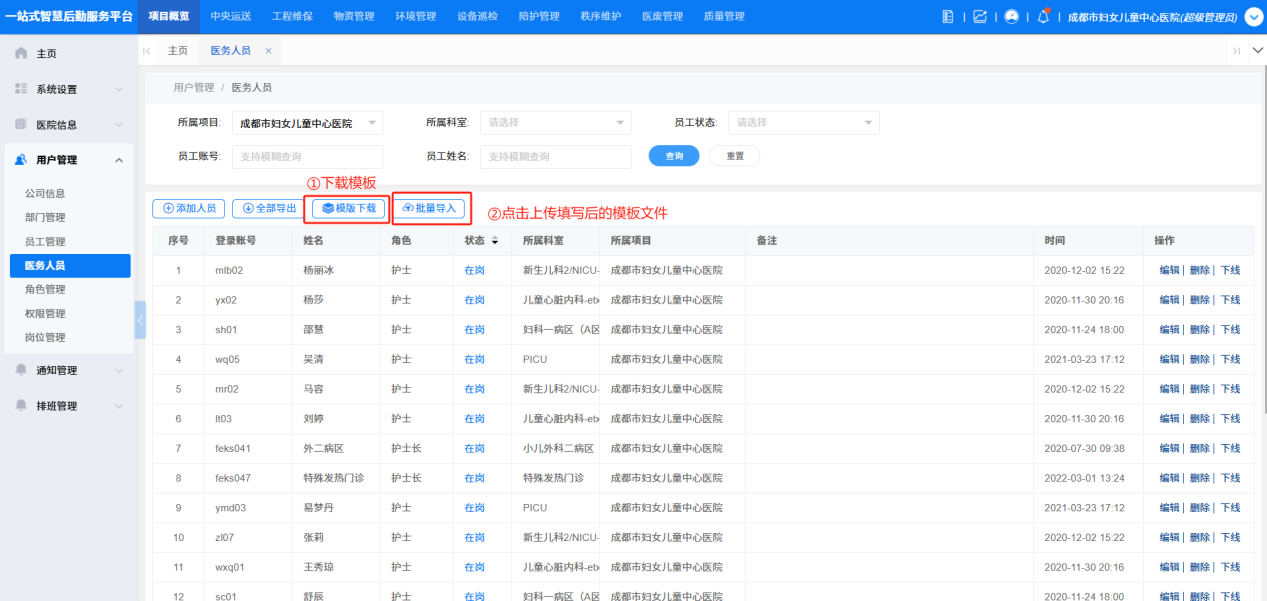Click the 员工姓名 search field
The image size is (1267, 601).
556,157
